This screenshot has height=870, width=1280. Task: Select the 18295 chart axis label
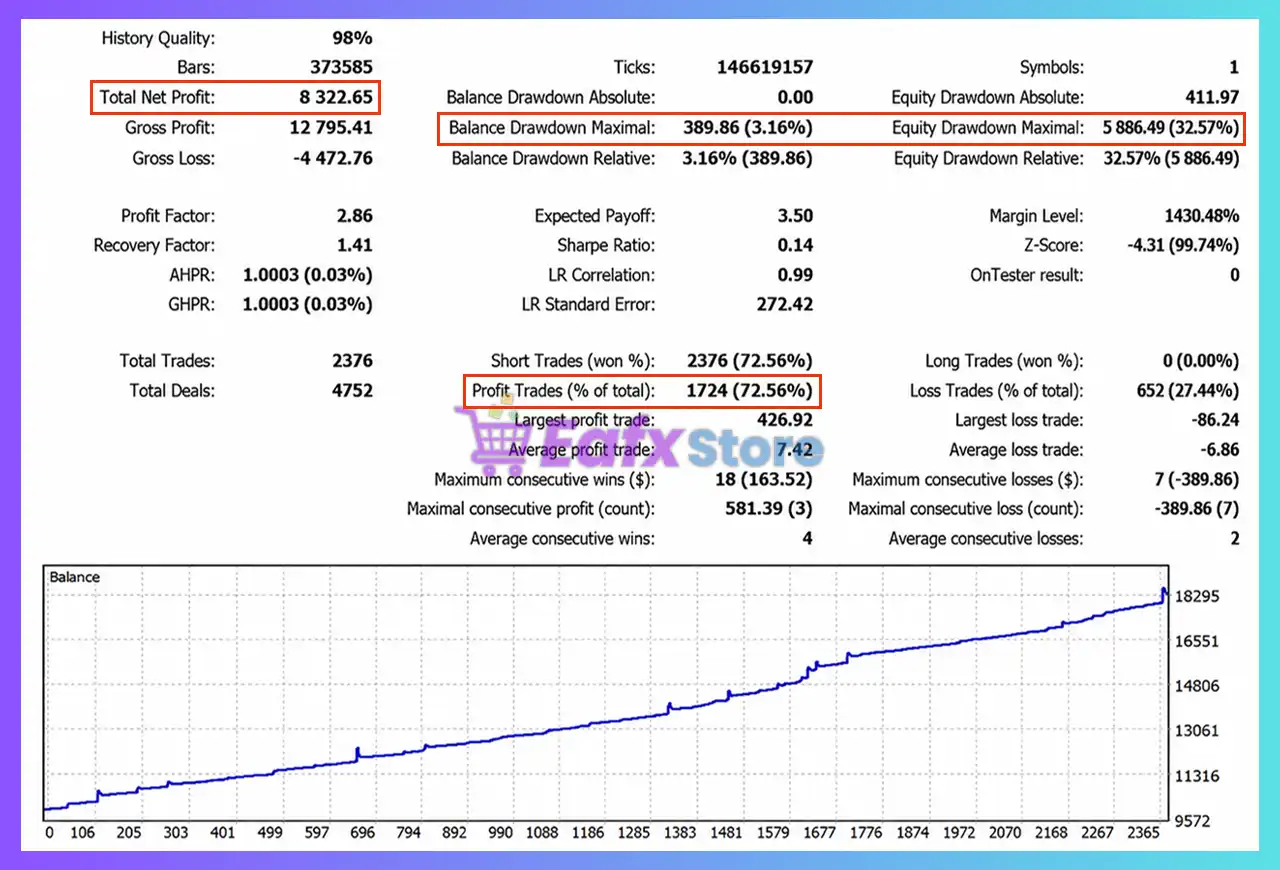coord(1196,596)
